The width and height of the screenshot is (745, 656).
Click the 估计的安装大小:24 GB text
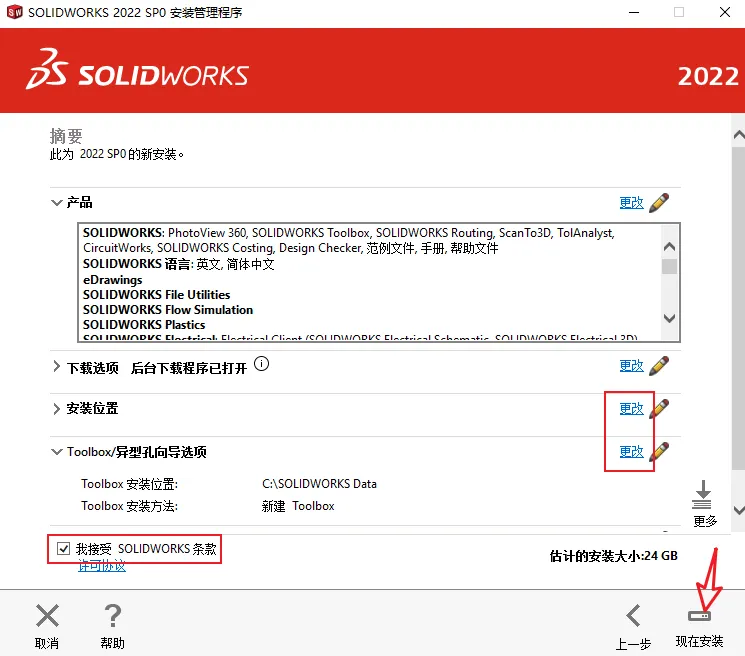613,556
